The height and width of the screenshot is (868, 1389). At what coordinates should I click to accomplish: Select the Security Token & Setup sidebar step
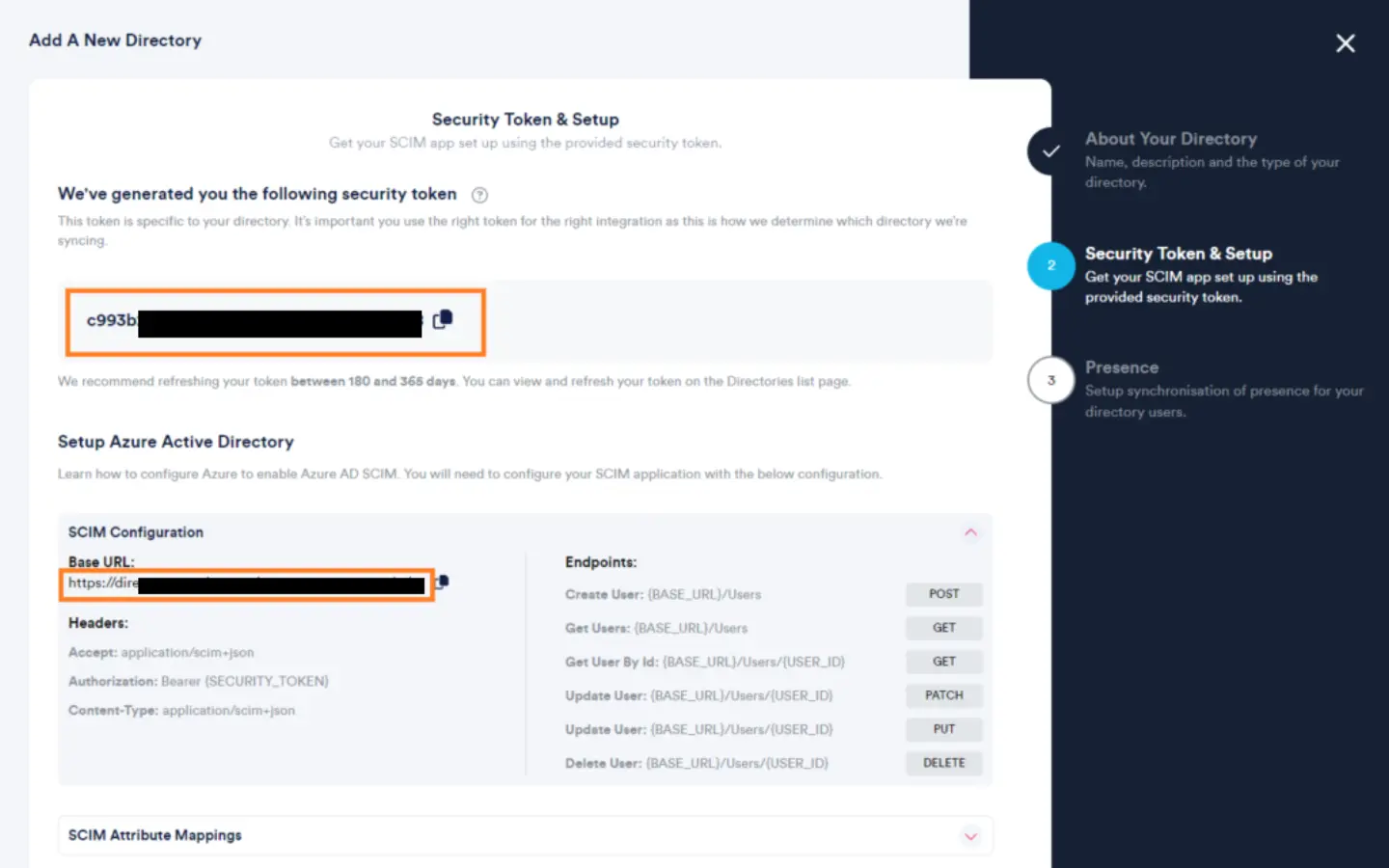pos(1179,253)
